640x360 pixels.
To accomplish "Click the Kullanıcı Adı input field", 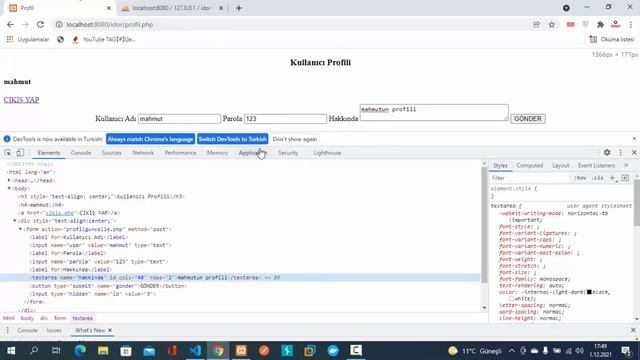I will (179, 119).
